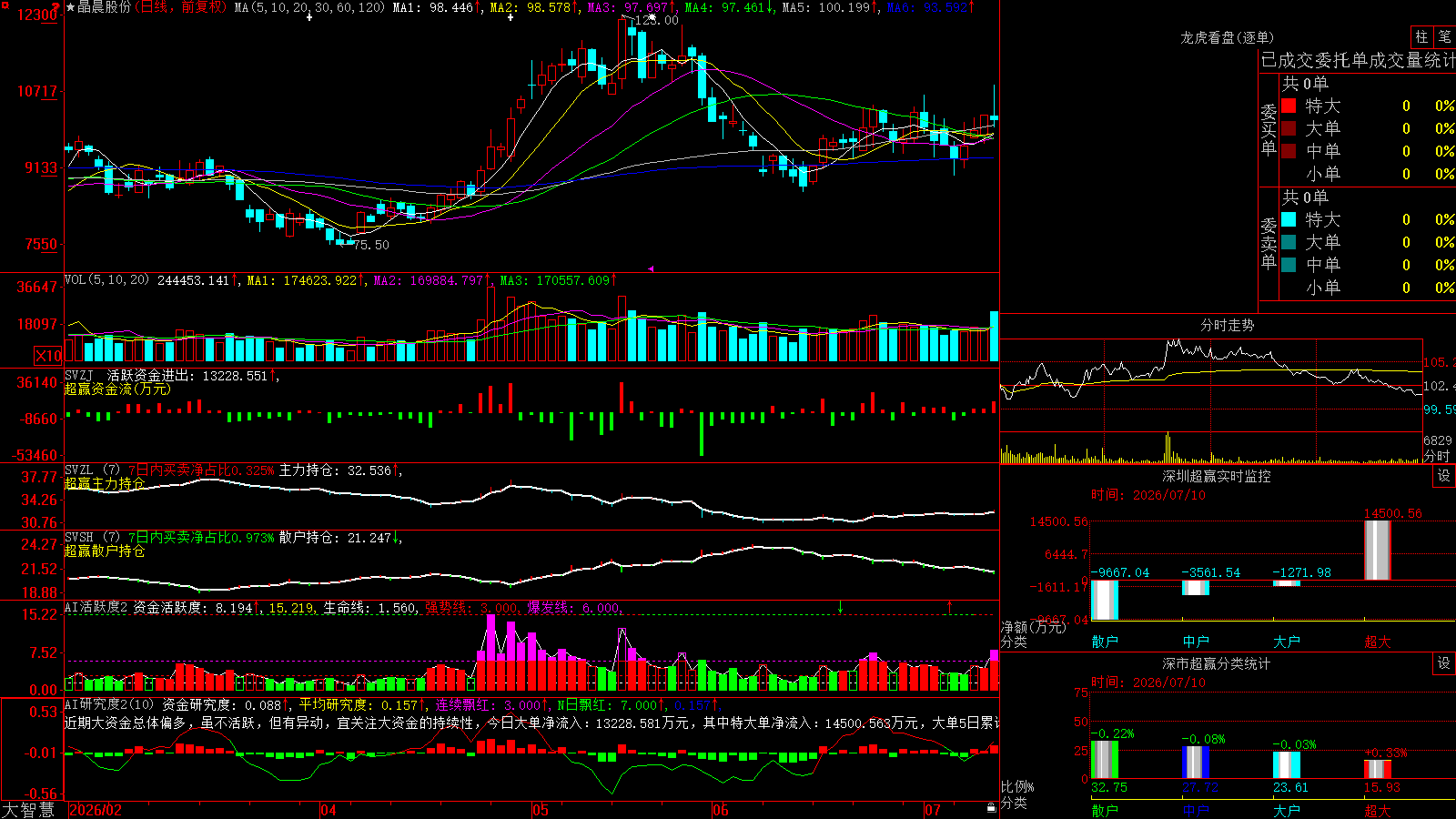
Task: Click the 活跃资金进出: 13228.551 value
Action: tap(187, 375)
